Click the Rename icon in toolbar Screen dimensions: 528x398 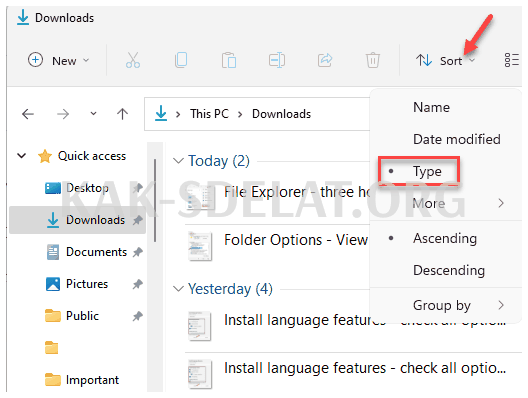coord(277,61)
